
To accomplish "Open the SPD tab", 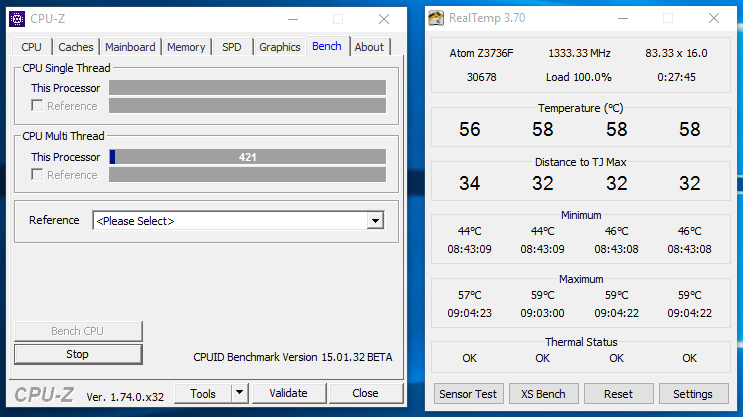I will 232,47.
